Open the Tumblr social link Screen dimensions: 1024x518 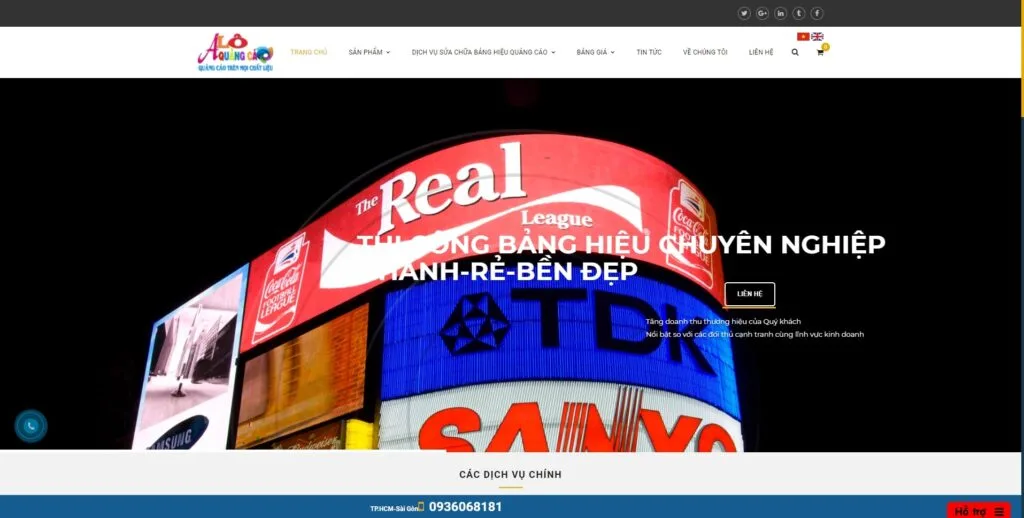[799, 13]
